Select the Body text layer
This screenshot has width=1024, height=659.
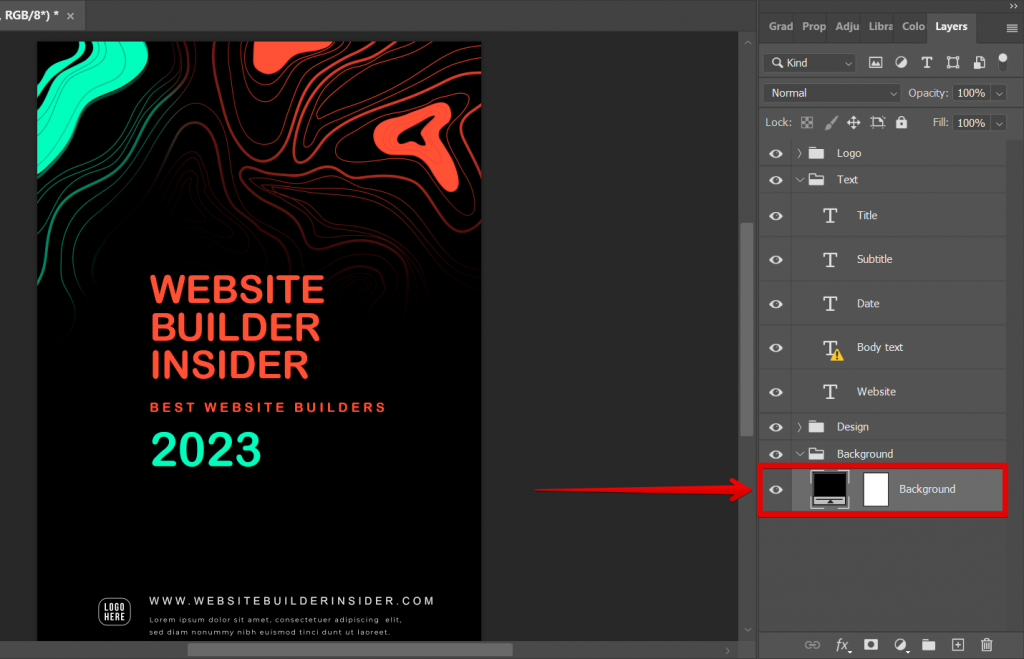tap(880, 347)
